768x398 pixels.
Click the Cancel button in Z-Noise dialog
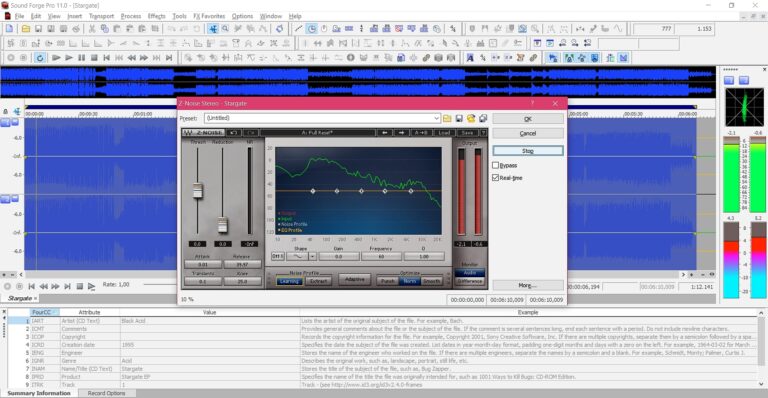[x=528, y=133]
